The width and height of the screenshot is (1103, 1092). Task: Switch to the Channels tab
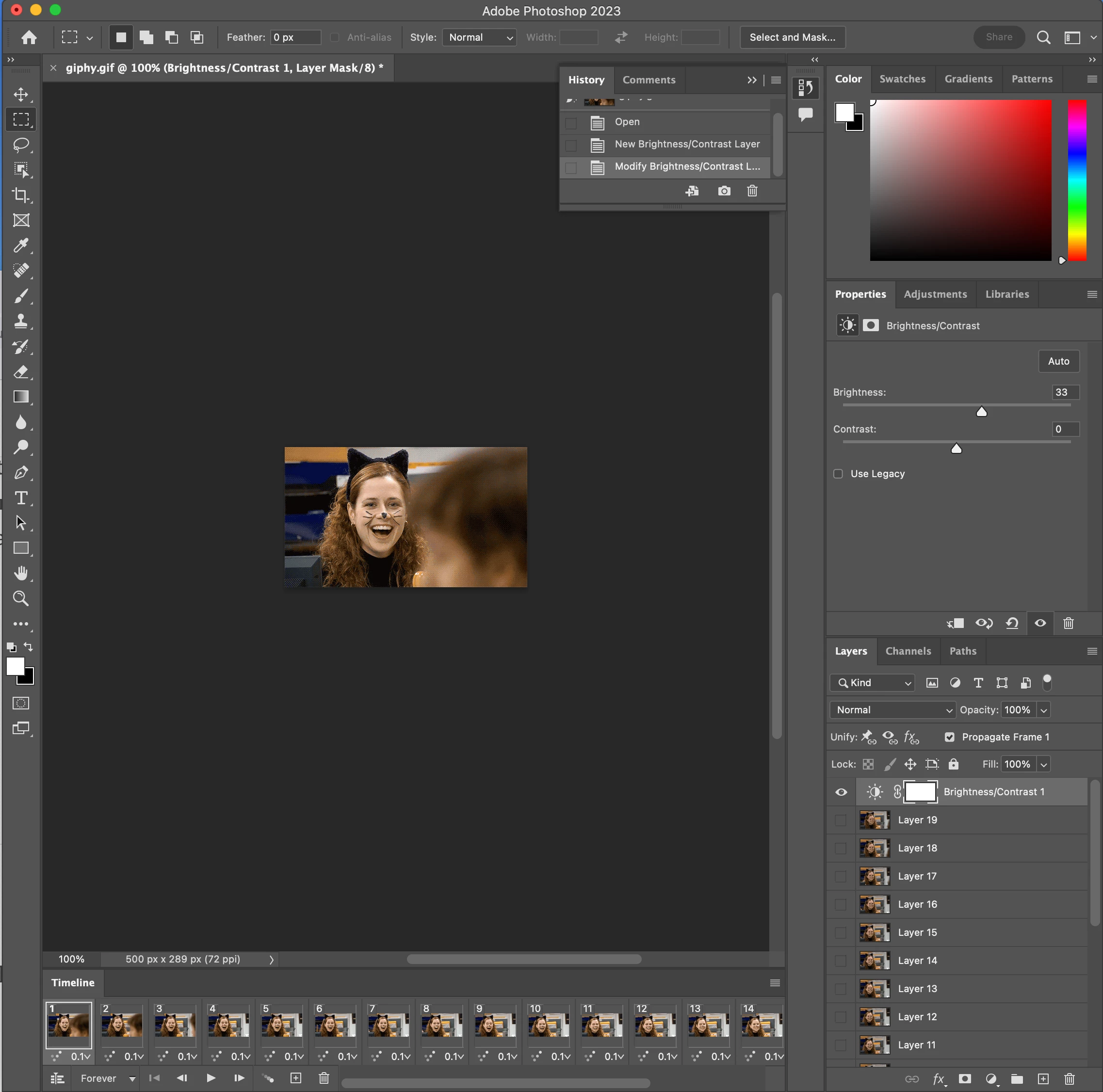click(908, 651)
